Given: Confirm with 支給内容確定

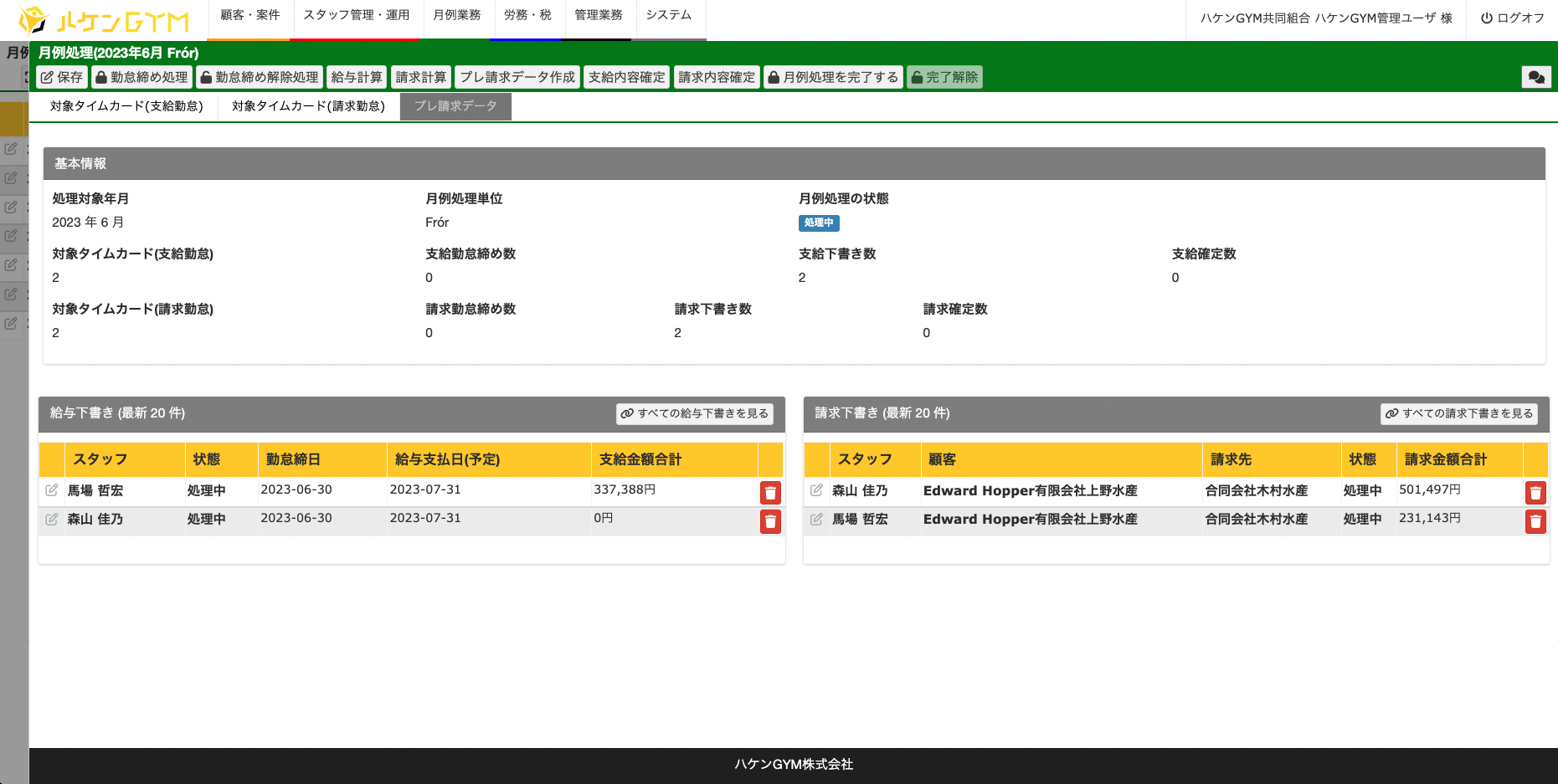Looking at the screenshot, I should [626, 77].
